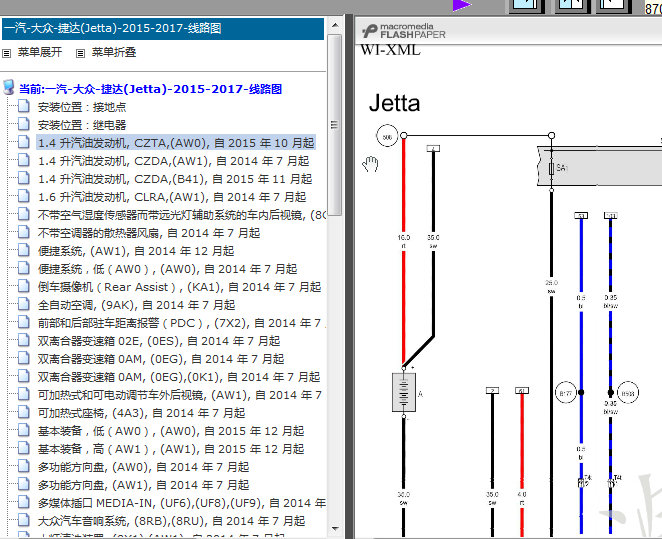
Task: Open 不带空气湿度传感器而带远光灯辅助系统的车内后视镜 entry
Action: click(x=182, y=215)
